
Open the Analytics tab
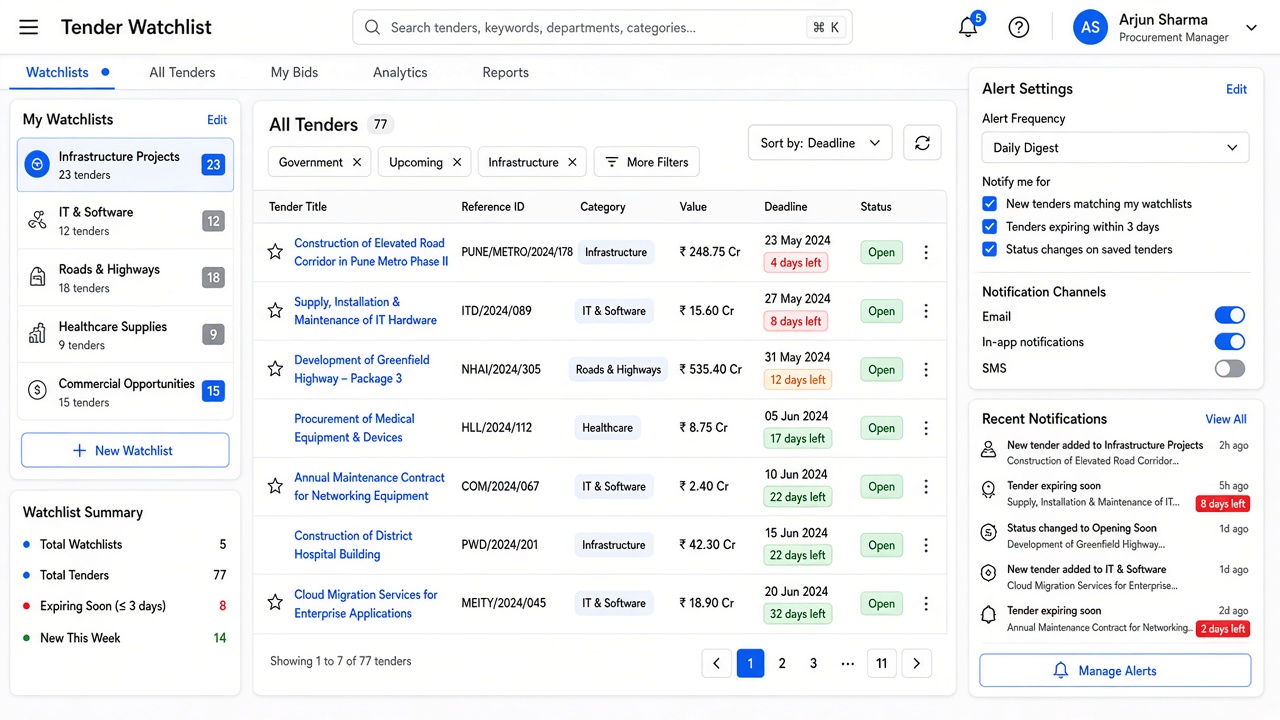400,72
